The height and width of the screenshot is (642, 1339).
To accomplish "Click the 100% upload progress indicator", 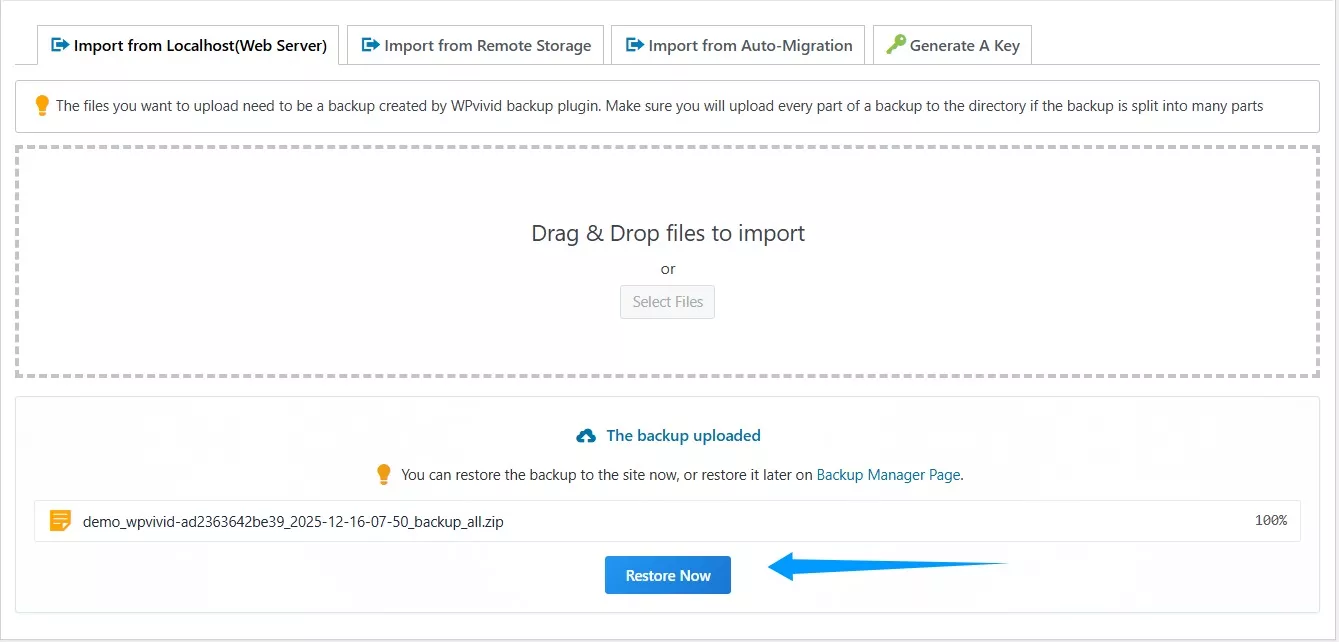I will [1270, 521].
